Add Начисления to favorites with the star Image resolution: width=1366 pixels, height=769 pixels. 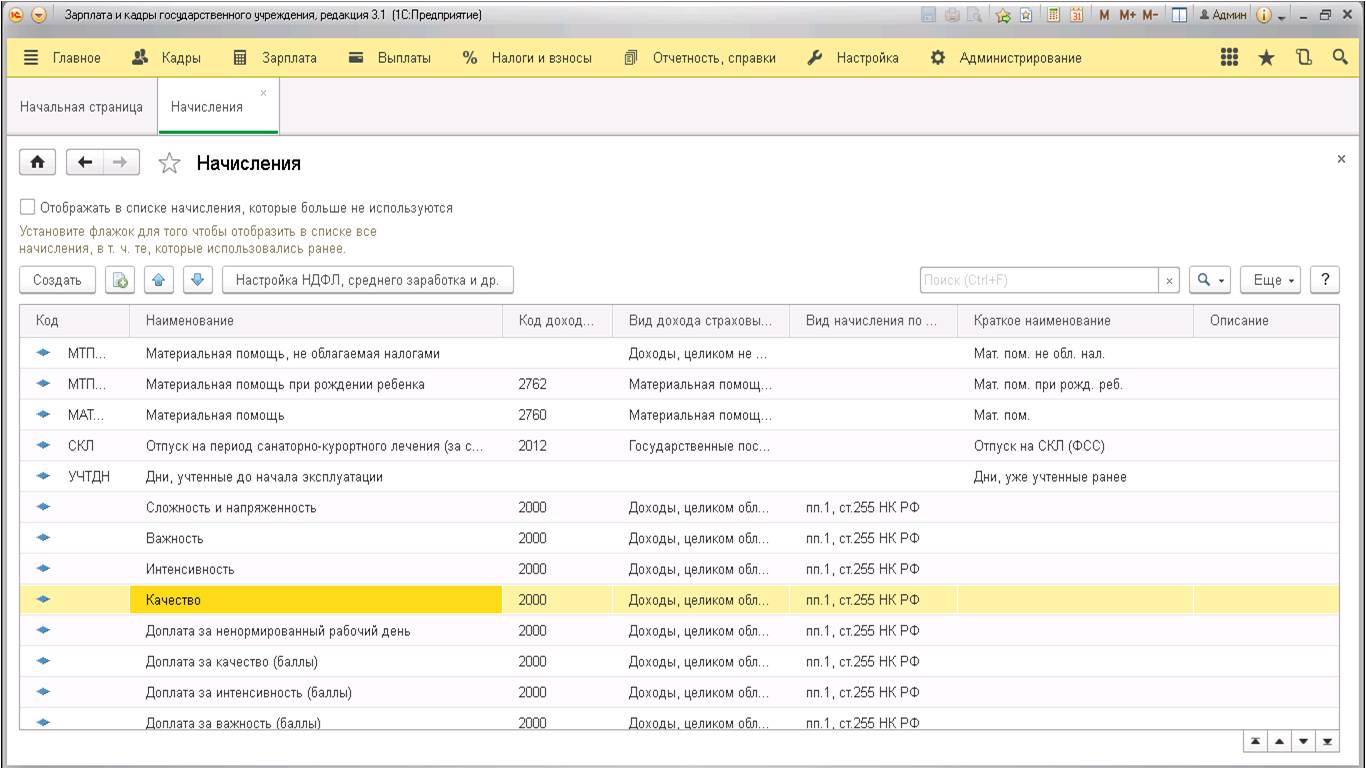coord(170,164)
